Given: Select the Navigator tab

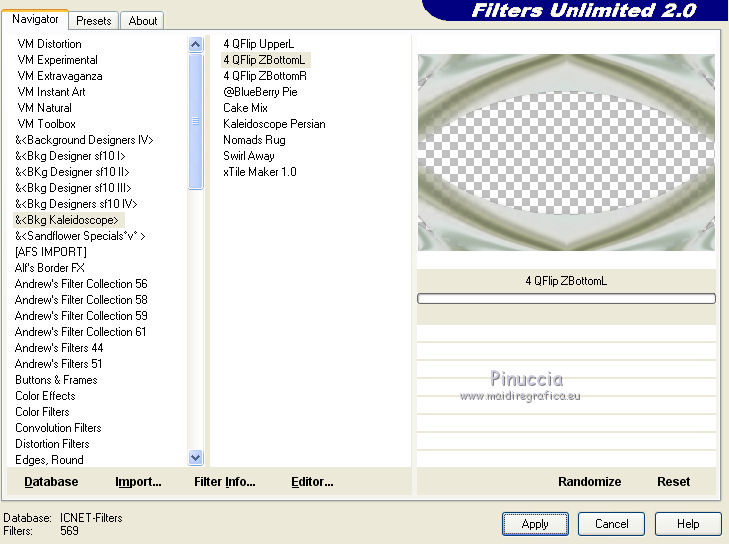Looking at the screenshot, I should (x=35, y=19).
